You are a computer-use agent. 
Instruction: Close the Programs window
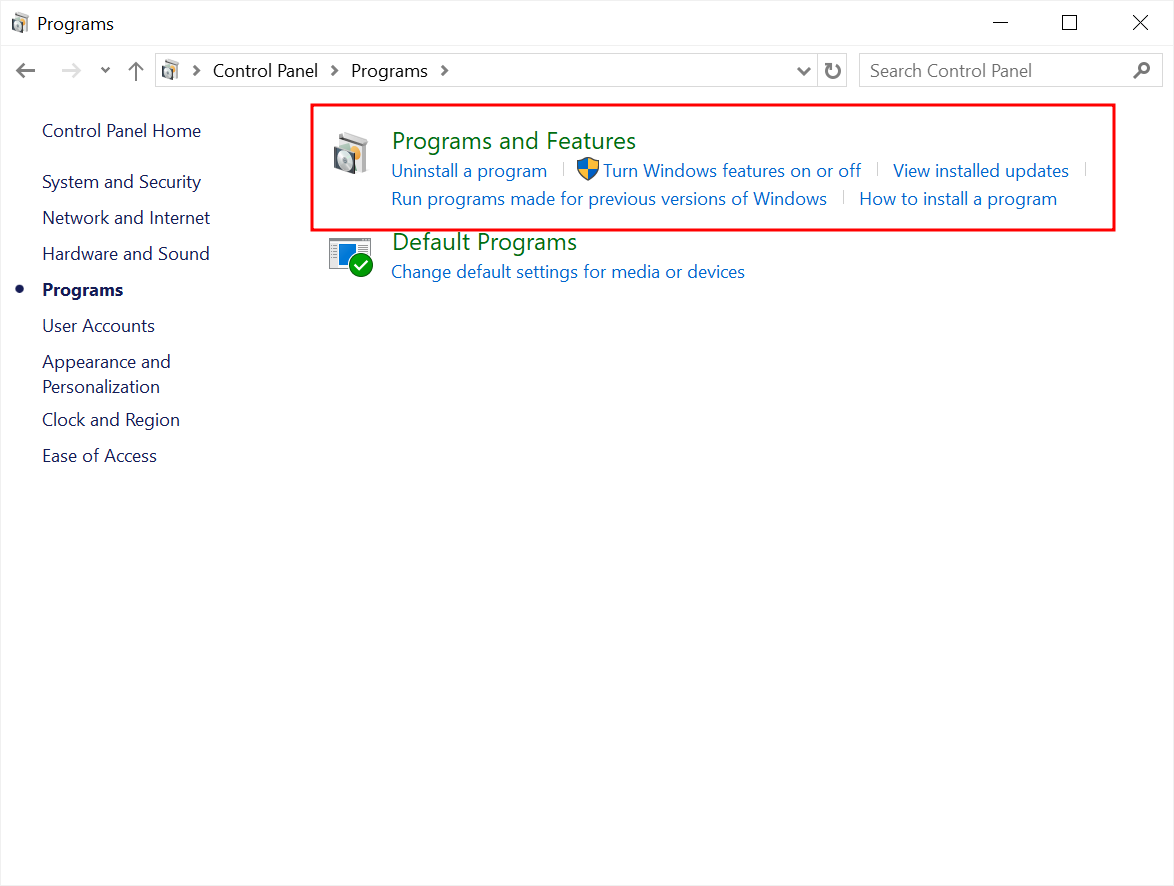pos(1140,23)
